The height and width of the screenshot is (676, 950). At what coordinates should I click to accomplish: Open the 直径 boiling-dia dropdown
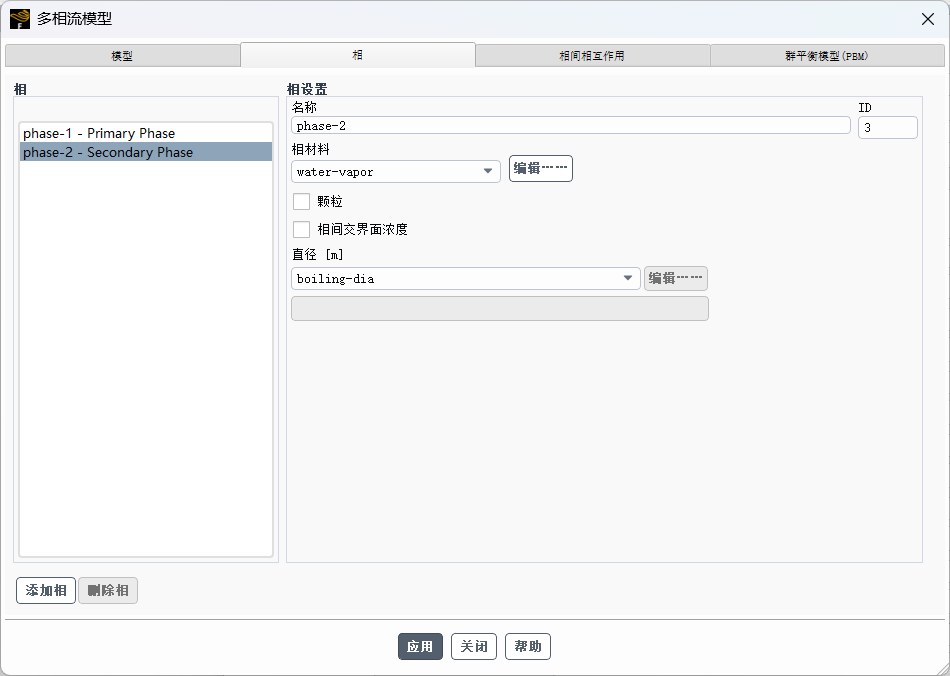pyautogui.click(x=465, y=279)
